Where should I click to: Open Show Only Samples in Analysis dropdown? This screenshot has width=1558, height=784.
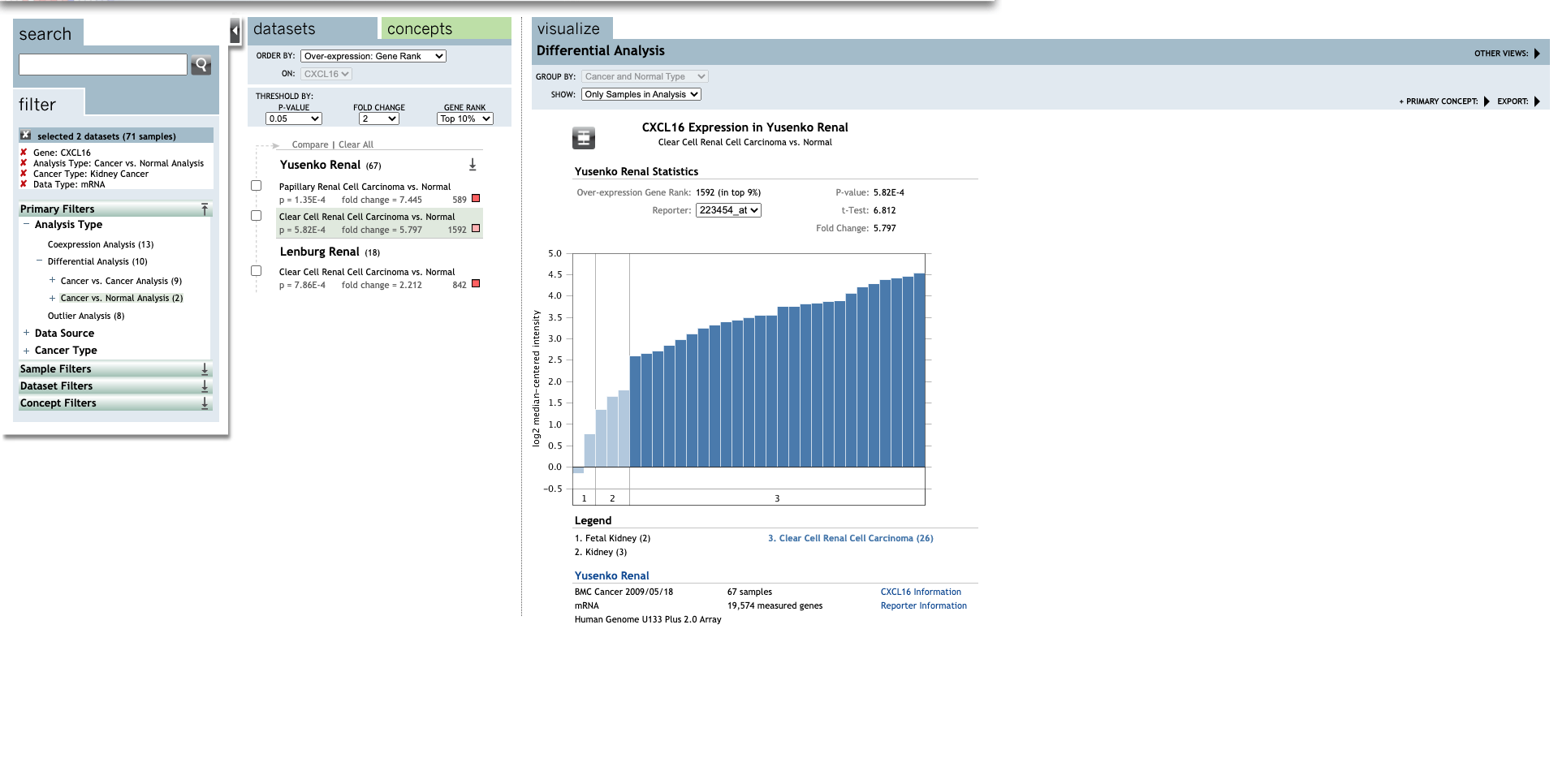tap(641, 94)
